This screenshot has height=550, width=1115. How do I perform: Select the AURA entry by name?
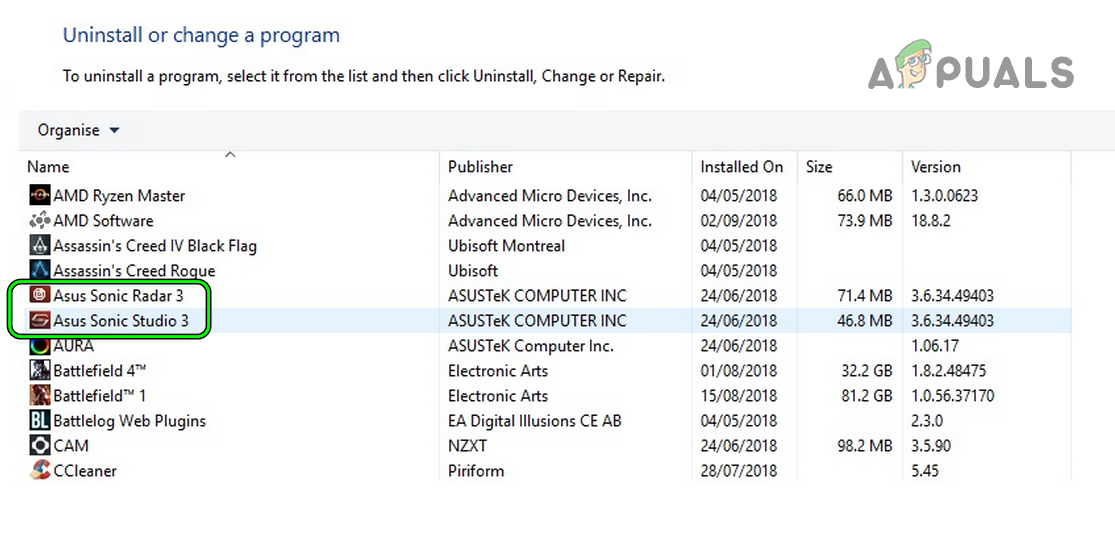73,346
